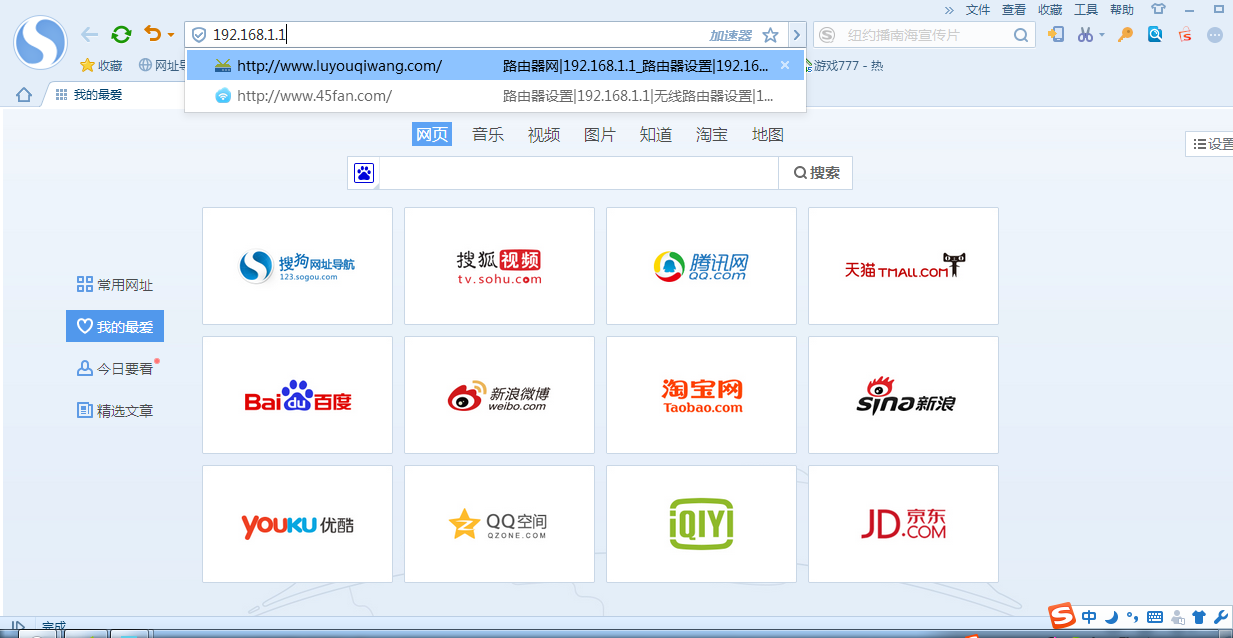This screenshot has height=638, width=1233.
Task: Reload the page with green refresh icon
Action: click(121, 35)
